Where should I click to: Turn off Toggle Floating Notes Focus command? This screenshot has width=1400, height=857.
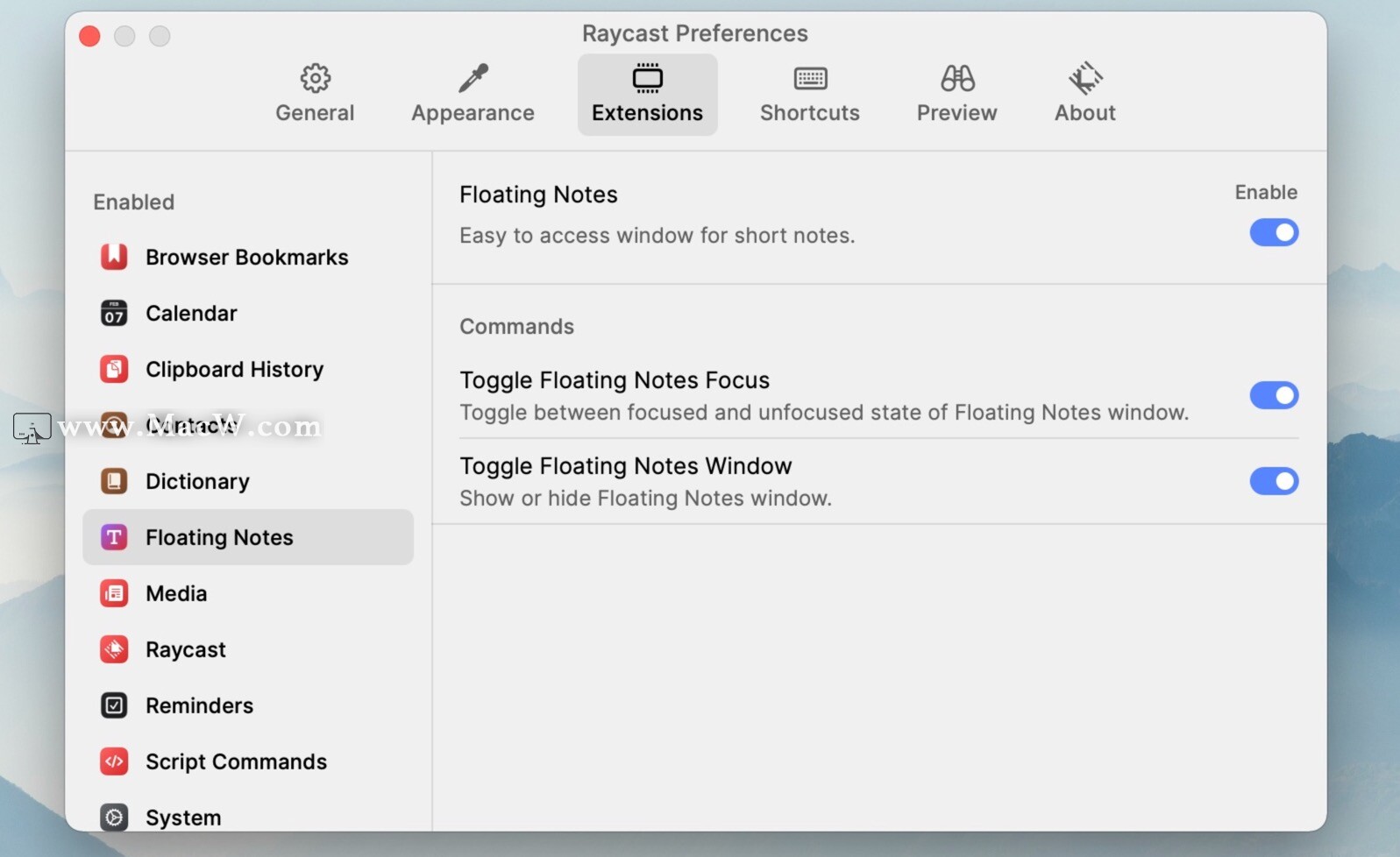[x=1274, y=395]
